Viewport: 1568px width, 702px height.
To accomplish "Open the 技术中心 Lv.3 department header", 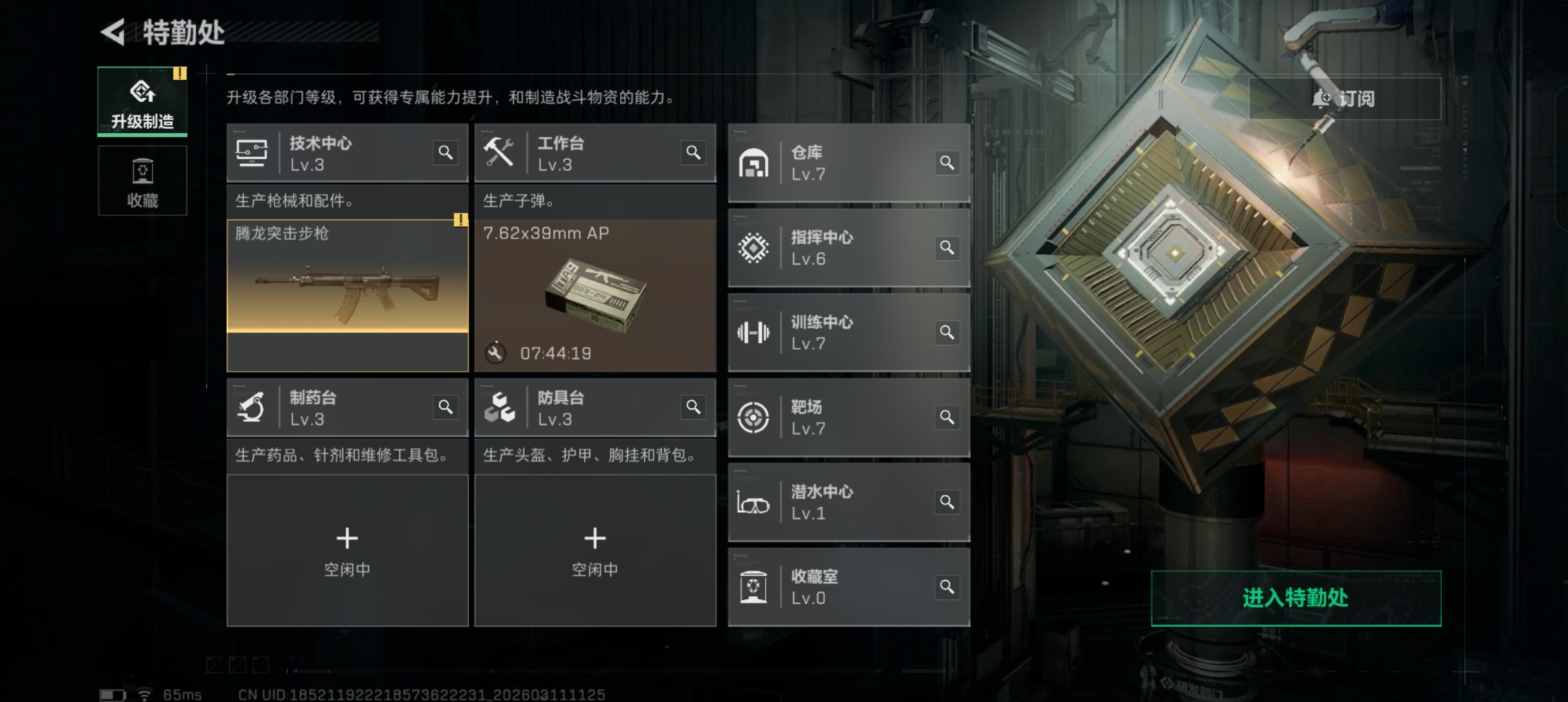I will (x=347, y=153).
